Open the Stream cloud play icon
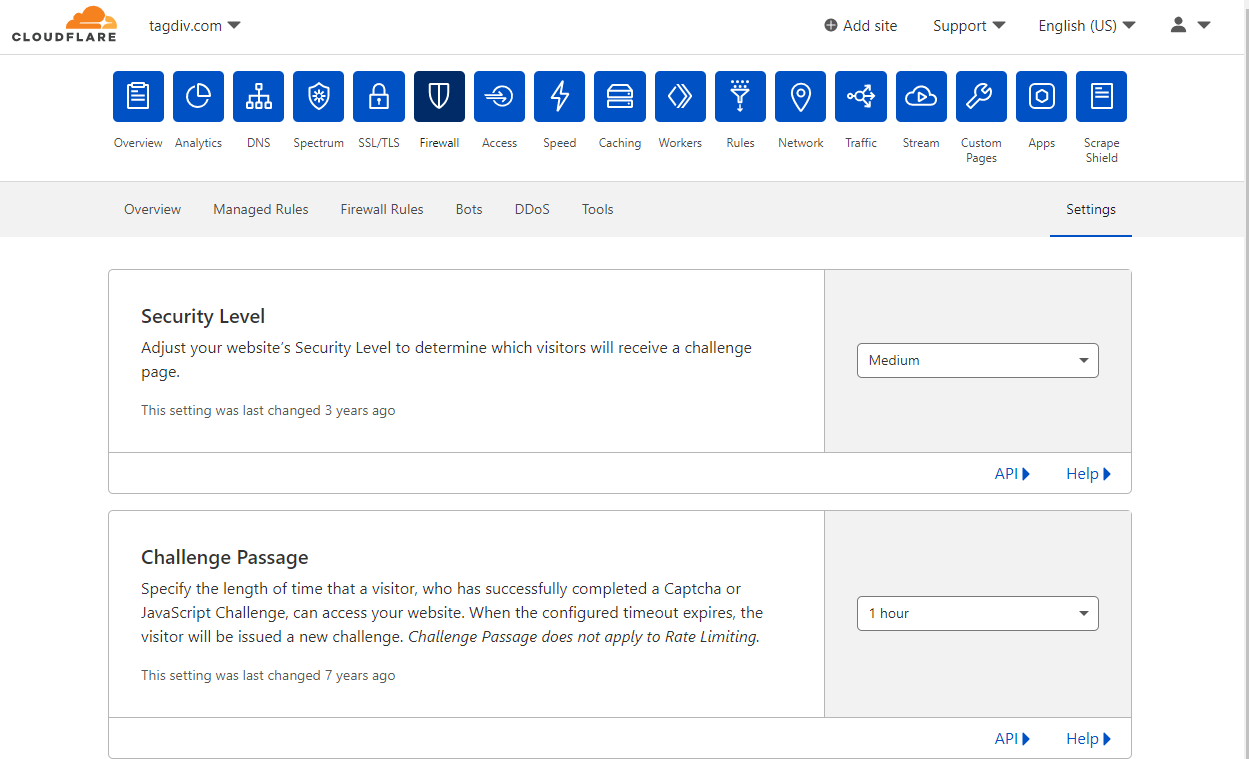 pos(921,96)
